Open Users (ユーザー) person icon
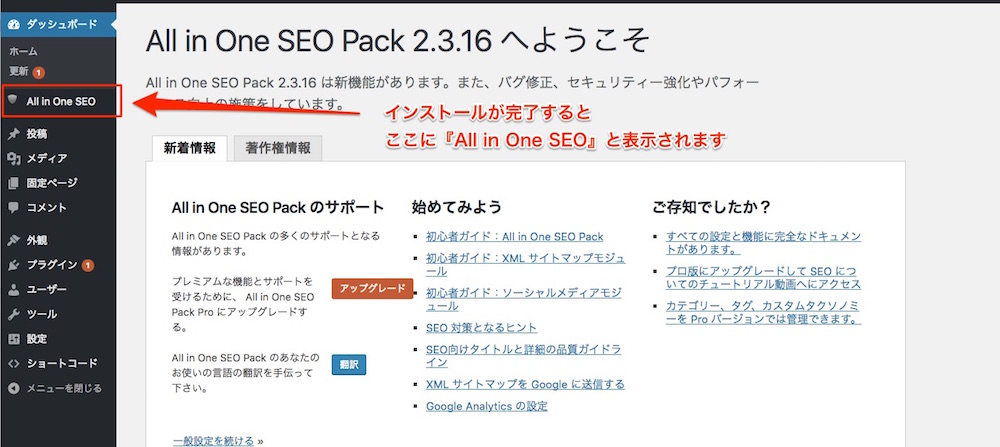Screen dimensions: 1000x447 pos(14,289)
